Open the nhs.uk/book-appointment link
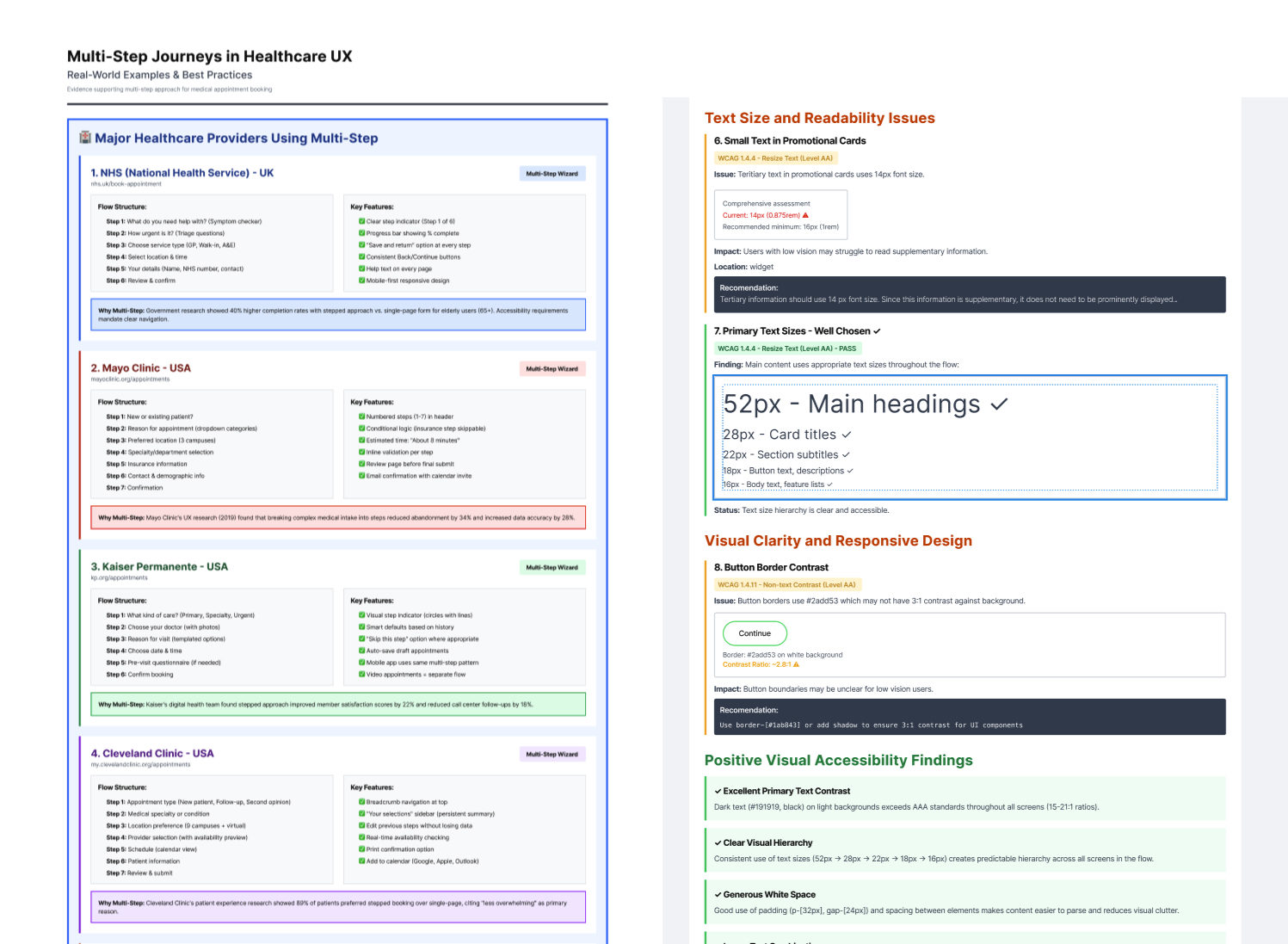The height and width of the screenshot is (944, 1288). [x=126, y=184]
